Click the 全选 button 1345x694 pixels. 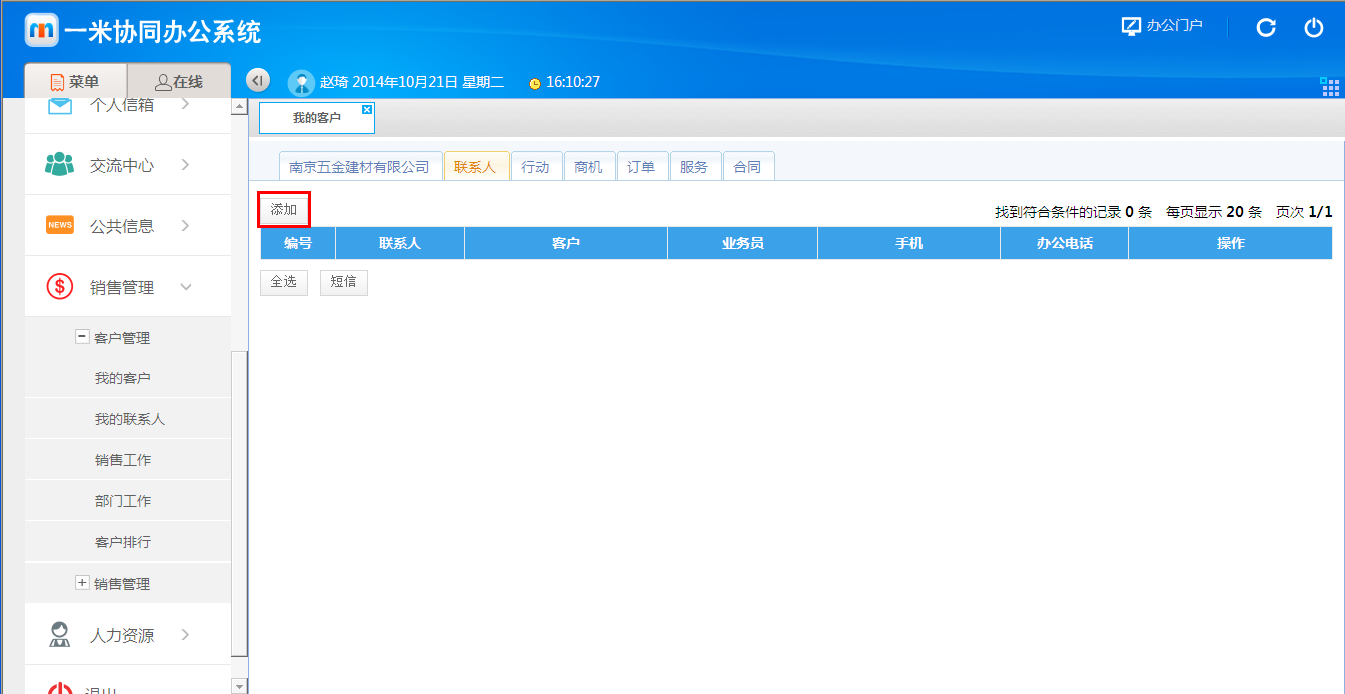click(284, 282)
